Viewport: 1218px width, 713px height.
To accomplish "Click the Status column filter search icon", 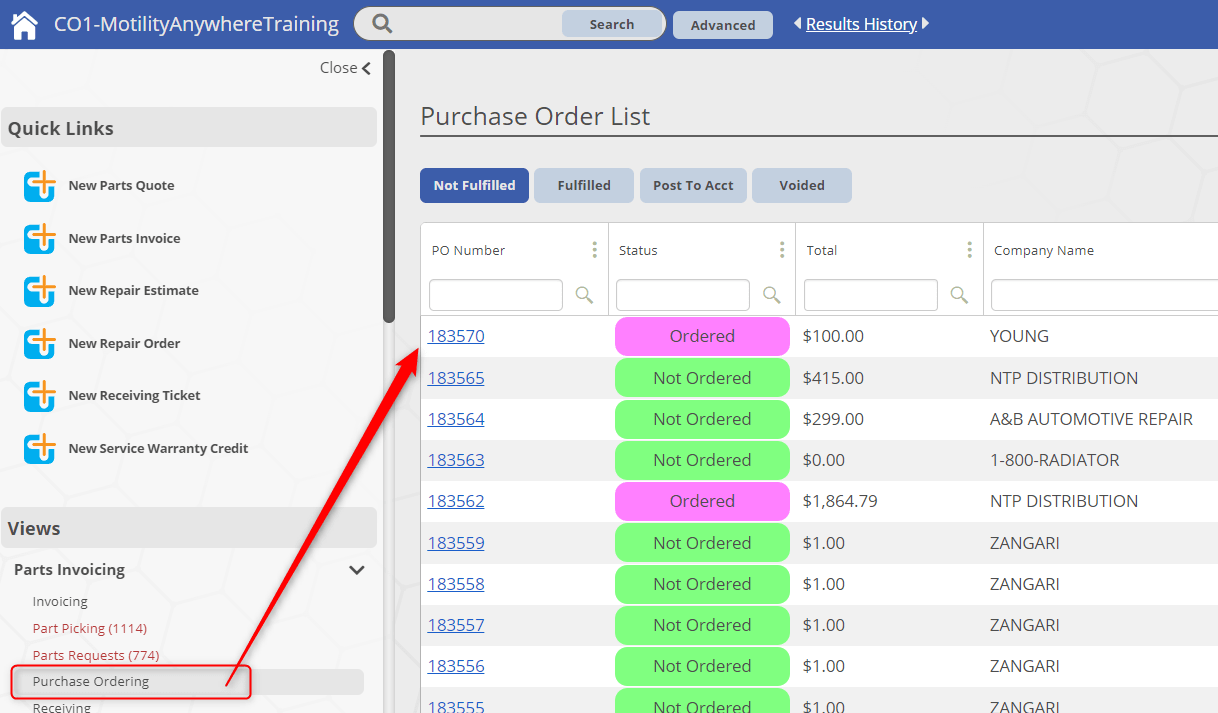I will 771,295.
